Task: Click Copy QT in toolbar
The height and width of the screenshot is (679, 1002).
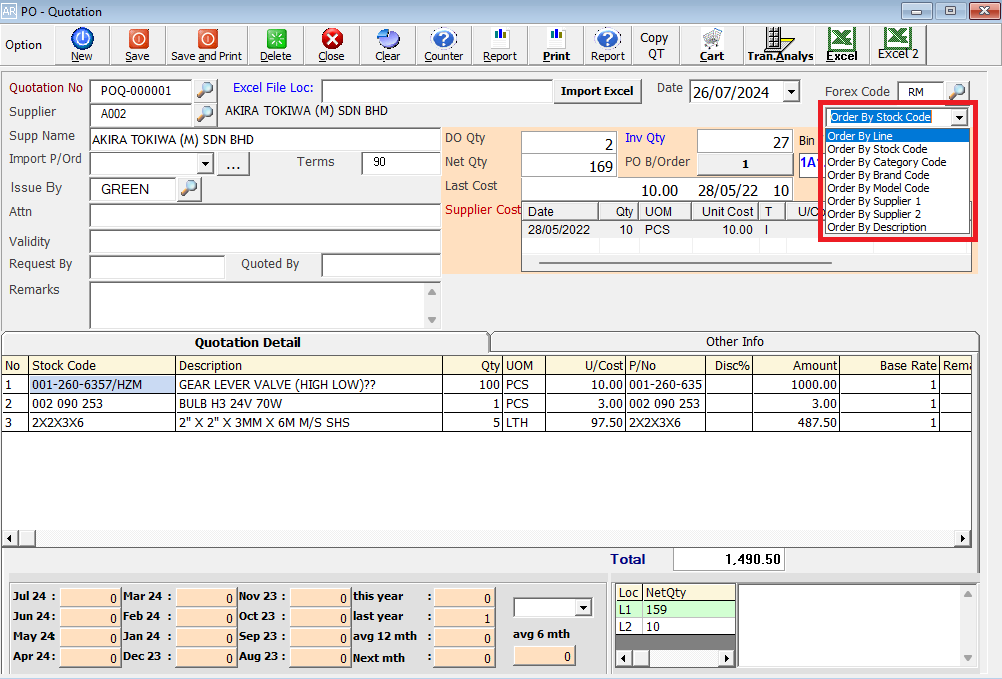Action: (x=655, y=45)
